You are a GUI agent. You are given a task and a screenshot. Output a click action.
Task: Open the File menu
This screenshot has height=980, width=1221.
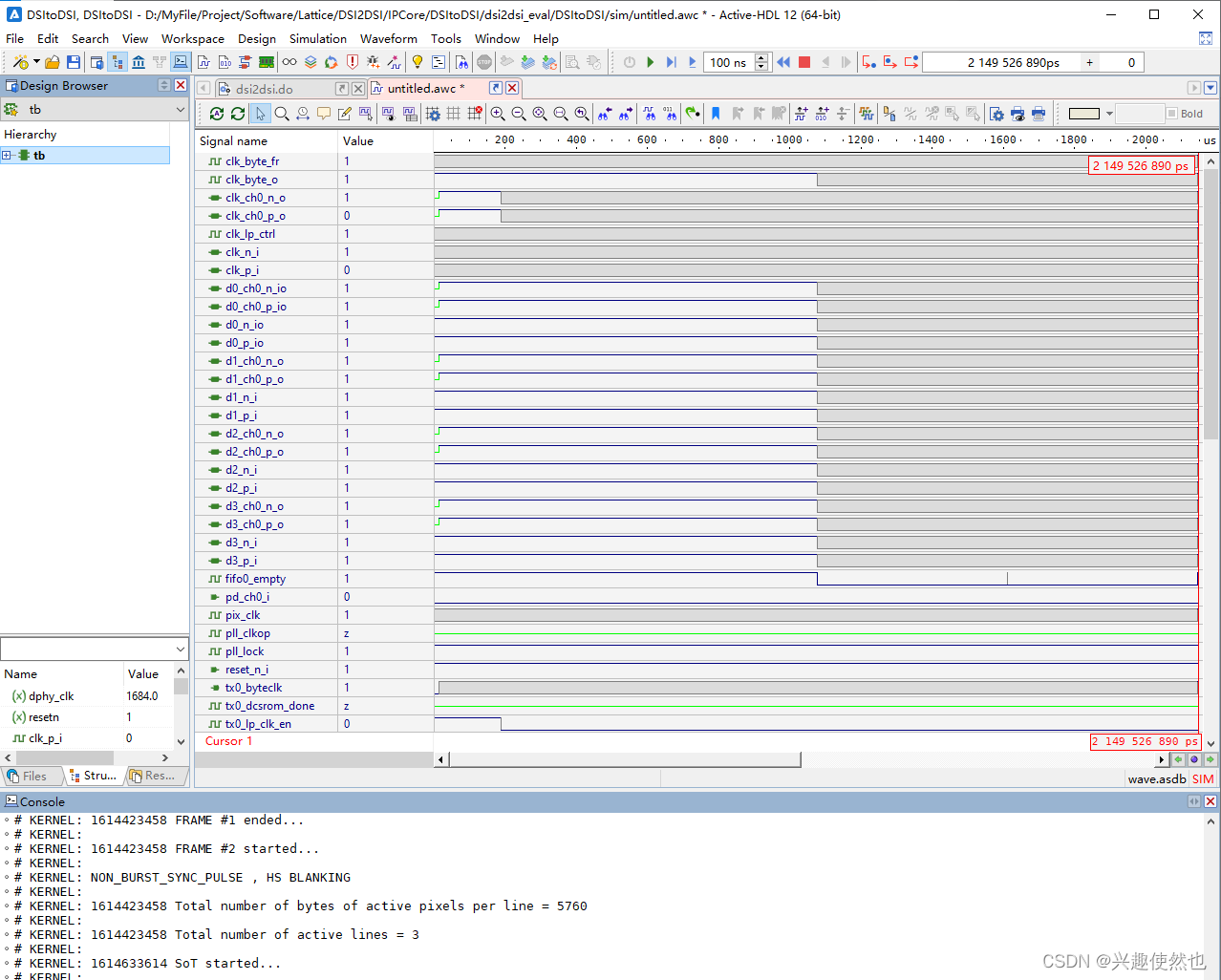coord(15,39)
